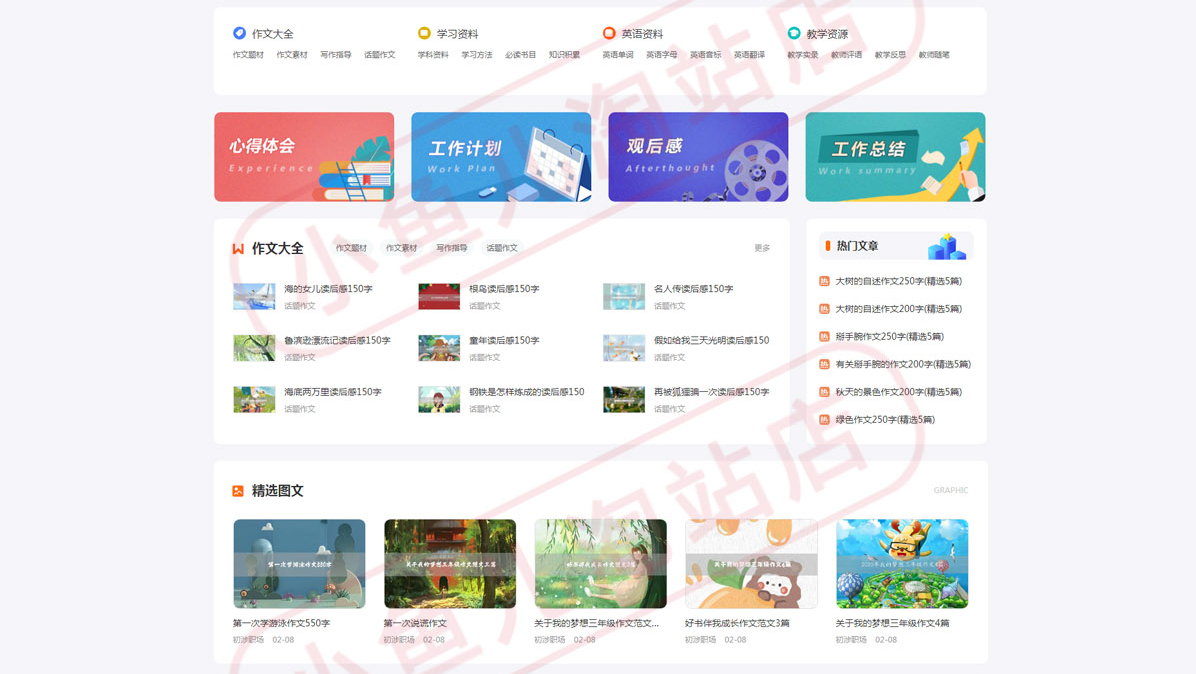This screenshot has width=1196, height=674.
Task: Open the 心得体会 Experience banner
Action: pos(304,157)
